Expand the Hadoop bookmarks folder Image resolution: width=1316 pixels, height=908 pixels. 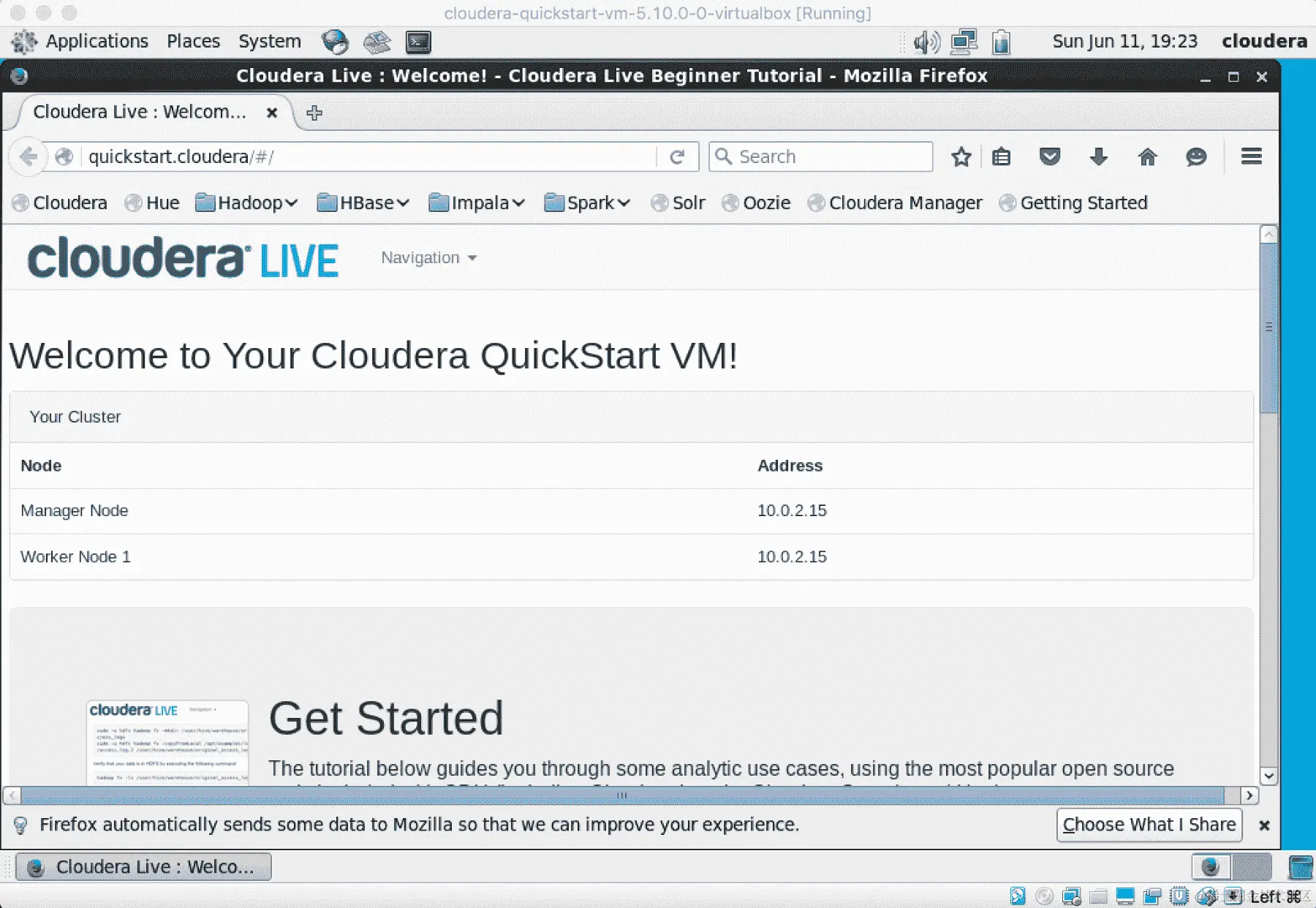(246, 203)
